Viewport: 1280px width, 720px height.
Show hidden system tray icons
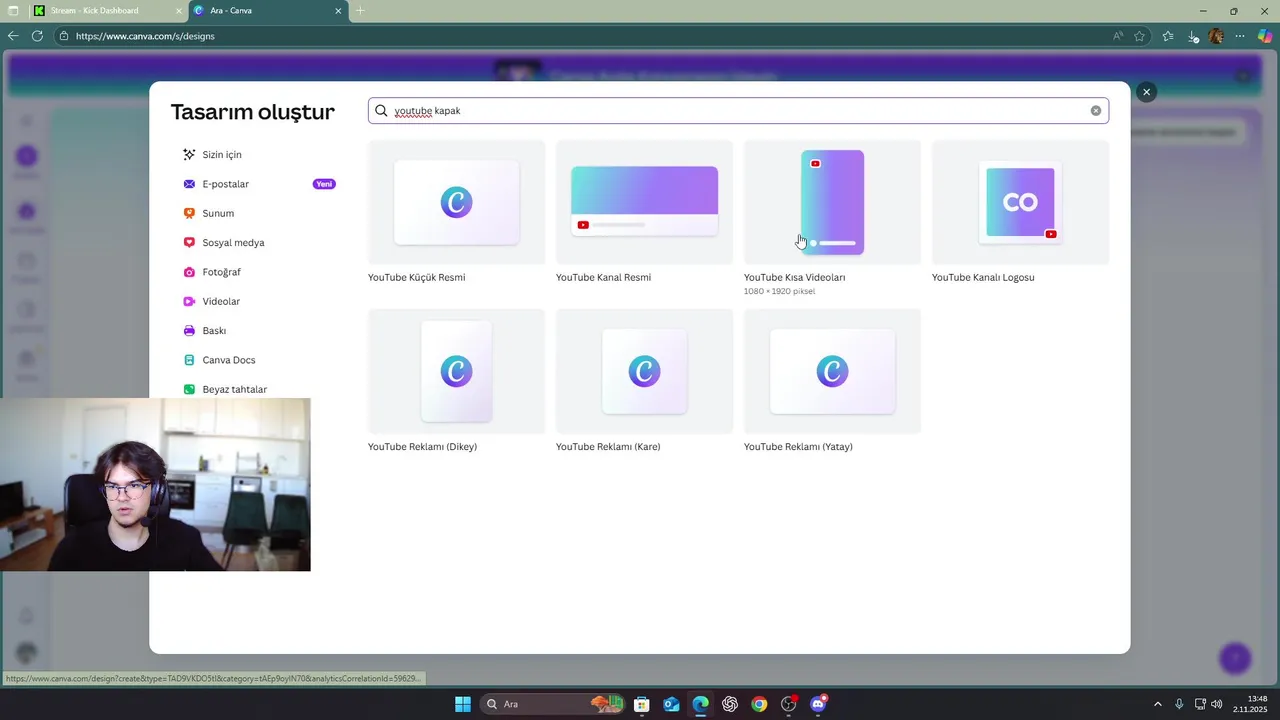pyautogui.click(x=1158, y=704)
